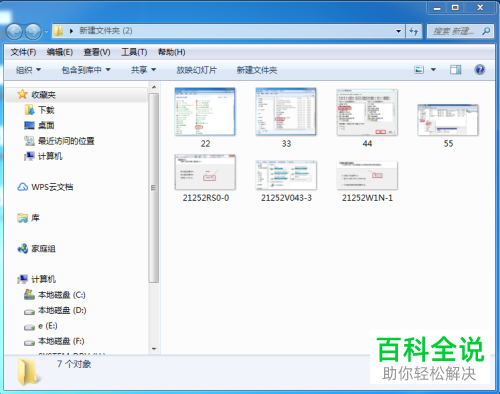Screen dimensions: 500x394
Task: Expand the 包含到库中 dropdown
Action: (x=86, y=70)
